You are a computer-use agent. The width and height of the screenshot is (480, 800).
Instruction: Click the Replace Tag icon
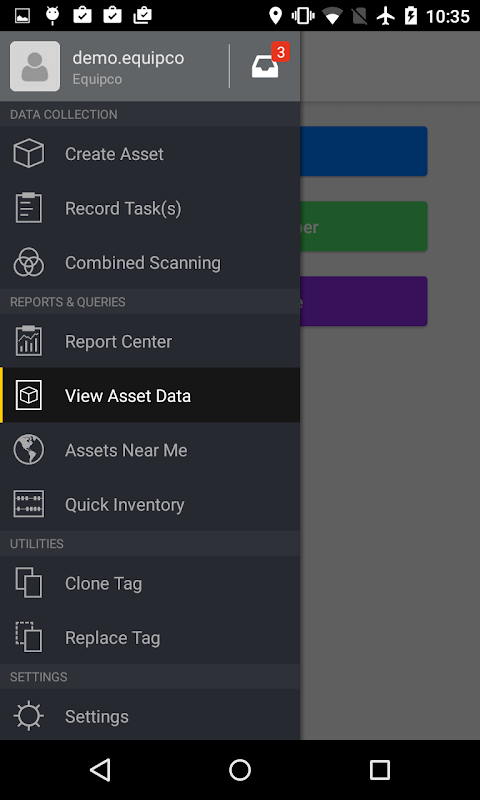[x=29, y=637]
